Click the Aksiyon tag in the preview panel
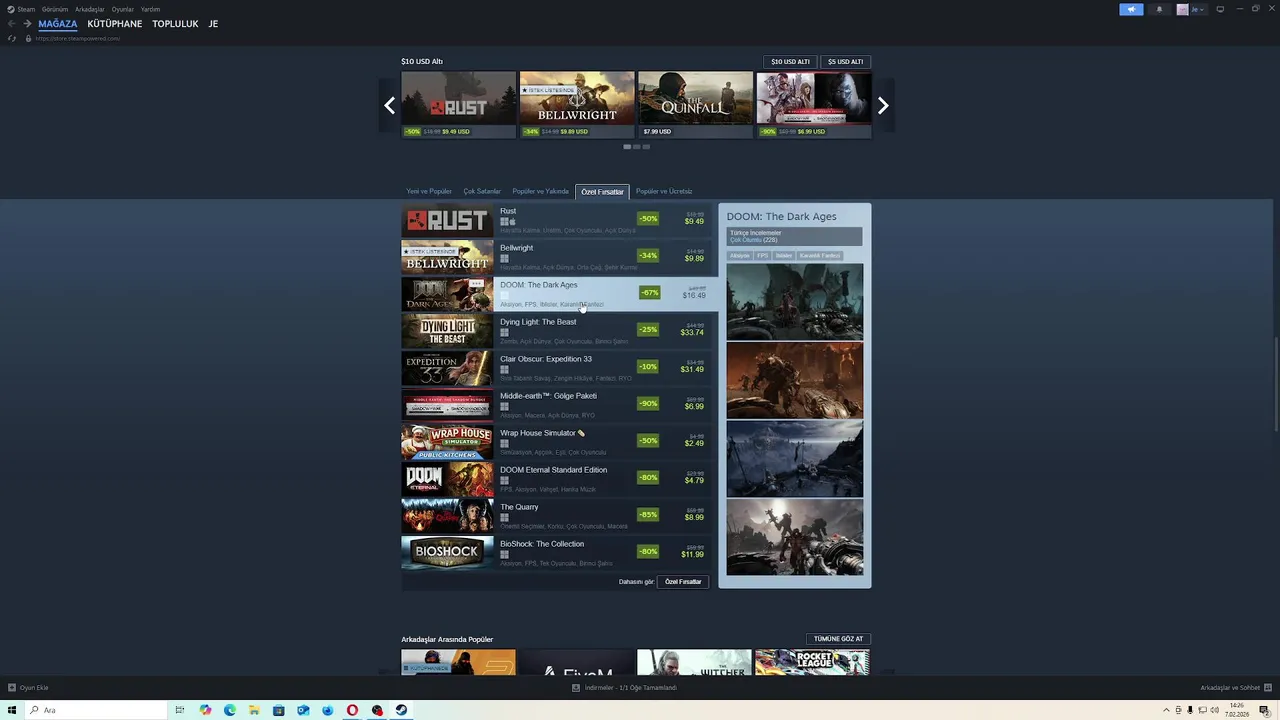The height and width of the screenshot is (720, 1280). pos(740,256)
